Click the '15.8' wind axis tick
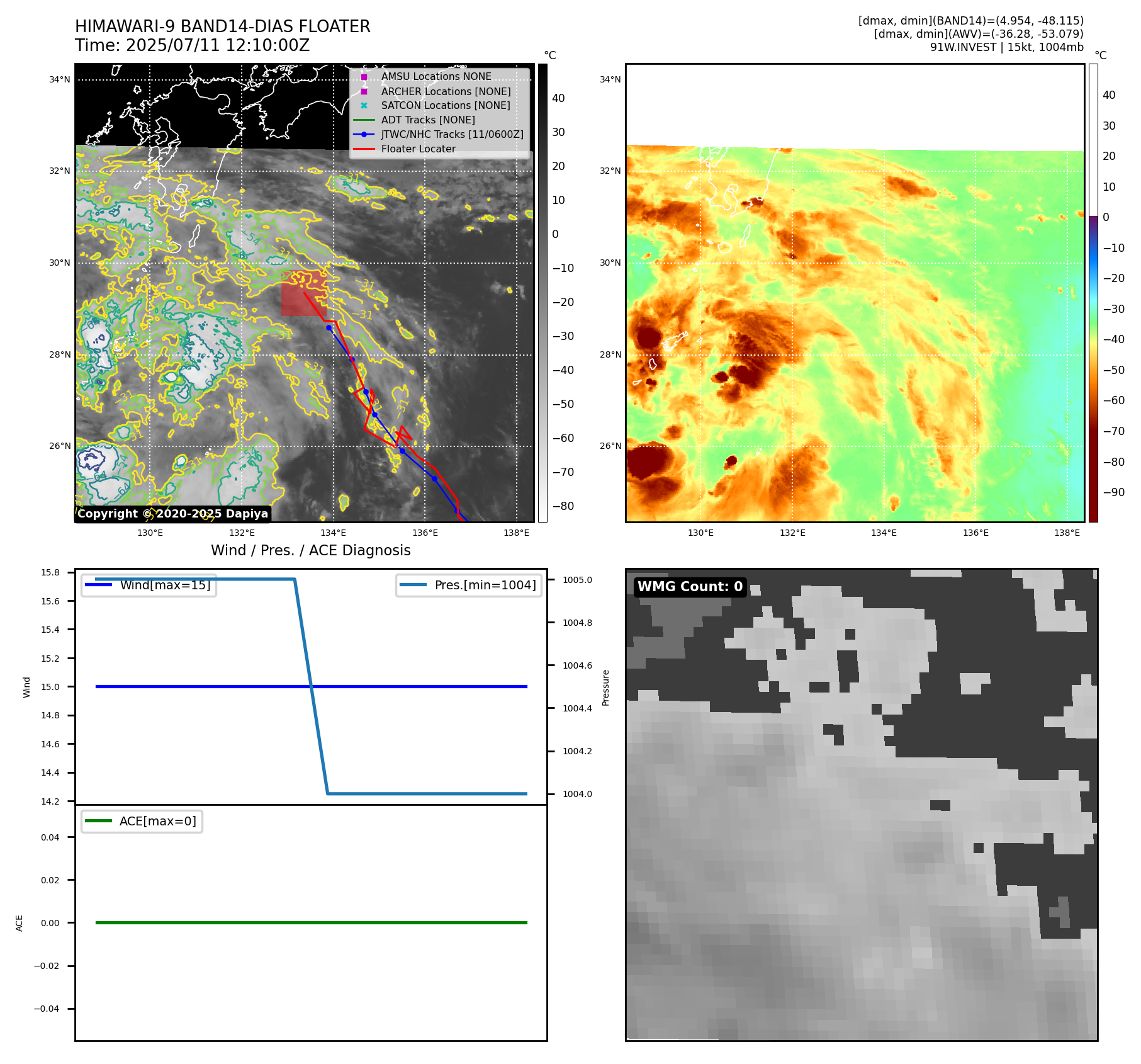 click(x=50, y=572)
